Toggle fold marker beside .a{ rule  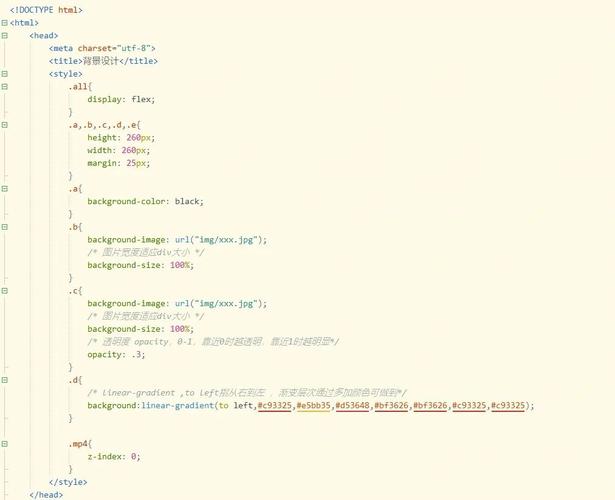tap(5, 188)
